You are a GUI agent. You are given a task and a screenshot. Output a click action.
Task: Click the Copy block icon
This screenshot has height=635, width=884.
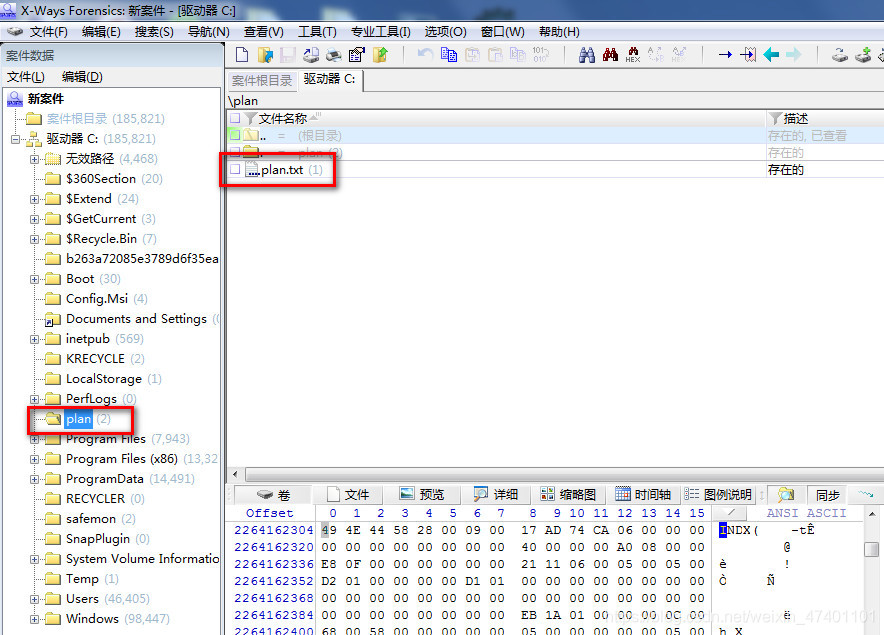coord(449,55)
